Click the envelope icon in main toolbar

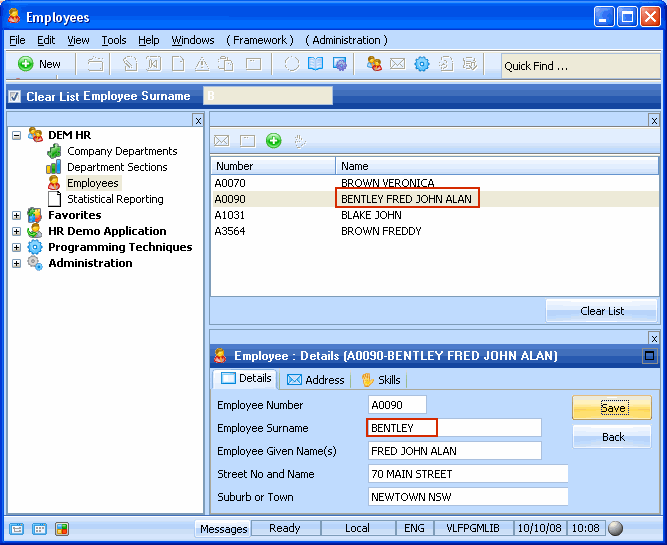pyautogui.click(x=397, y=64)
